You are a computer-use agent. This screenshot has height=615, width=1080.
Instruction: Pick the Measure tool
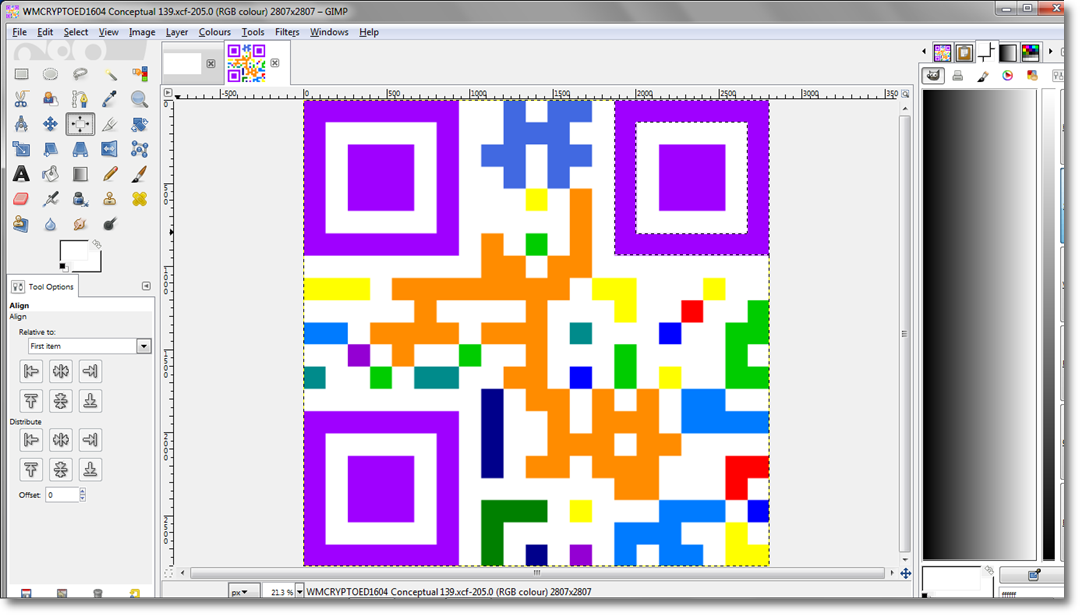tap(21, 124)
